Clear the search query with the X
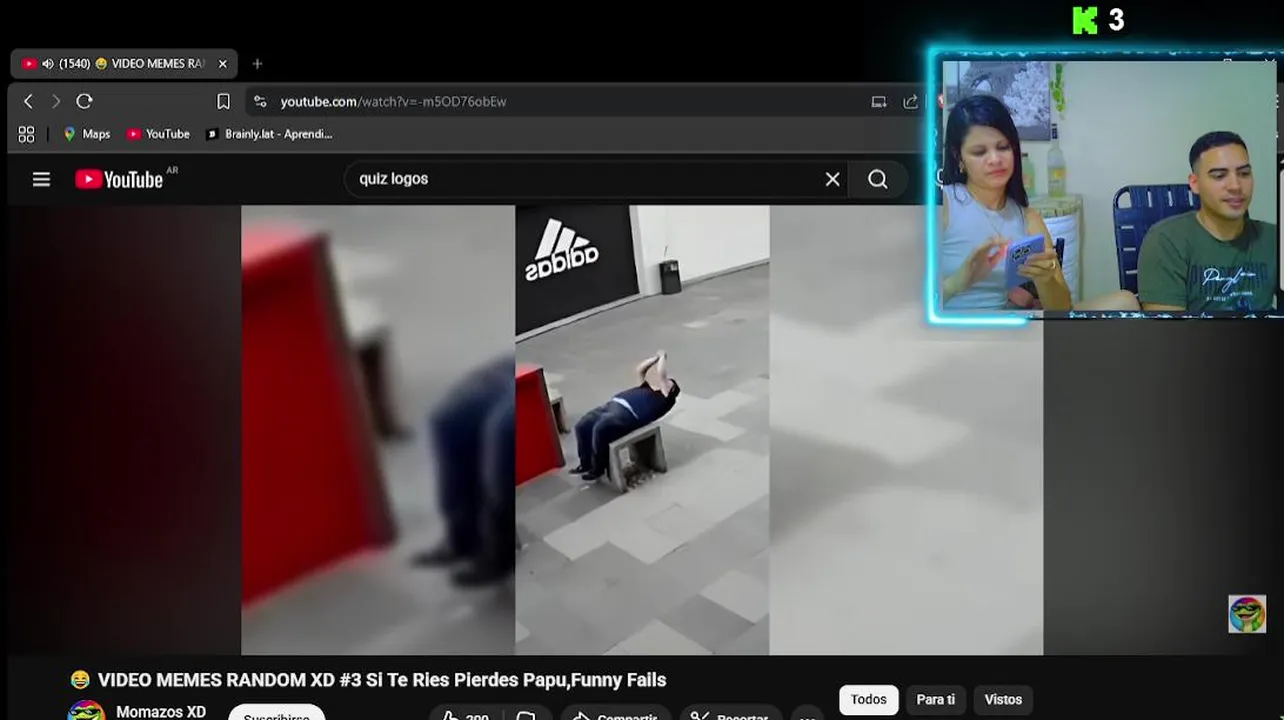 point(832,179)
